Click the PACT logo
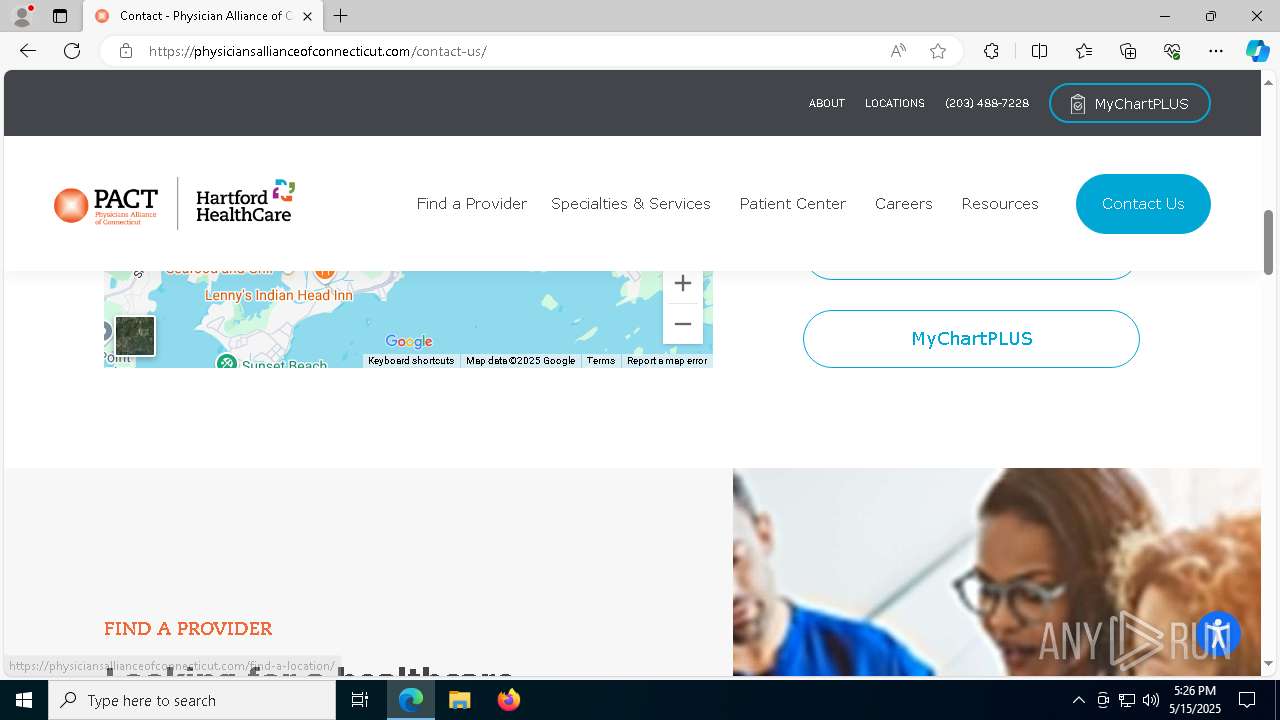 pyautogui.click(x=106, y=204)
